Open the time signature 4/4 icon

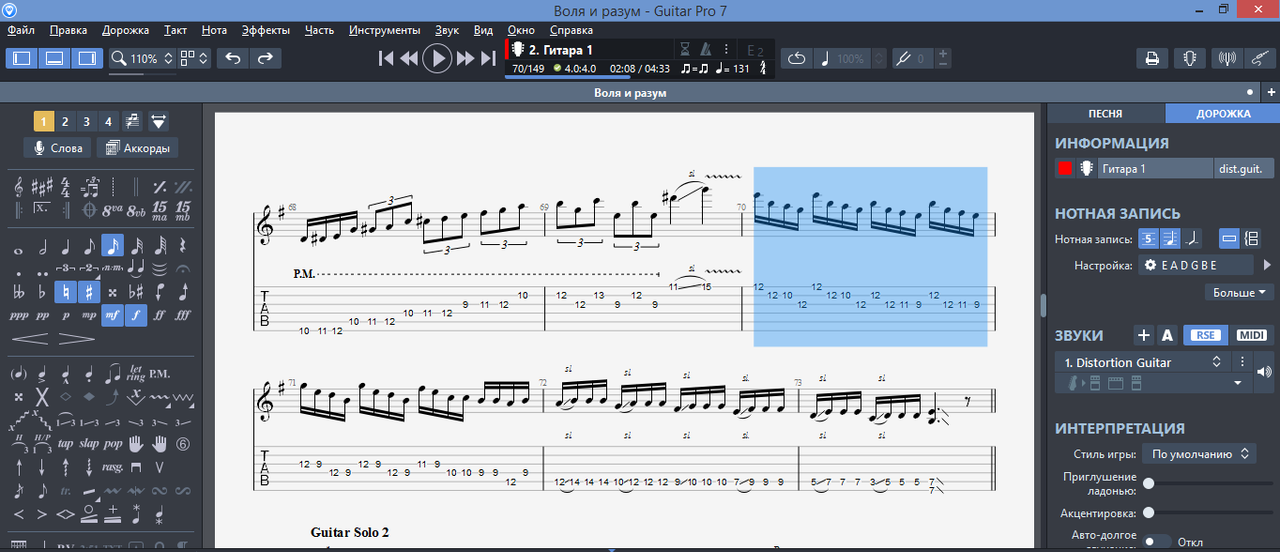[66, 186]
